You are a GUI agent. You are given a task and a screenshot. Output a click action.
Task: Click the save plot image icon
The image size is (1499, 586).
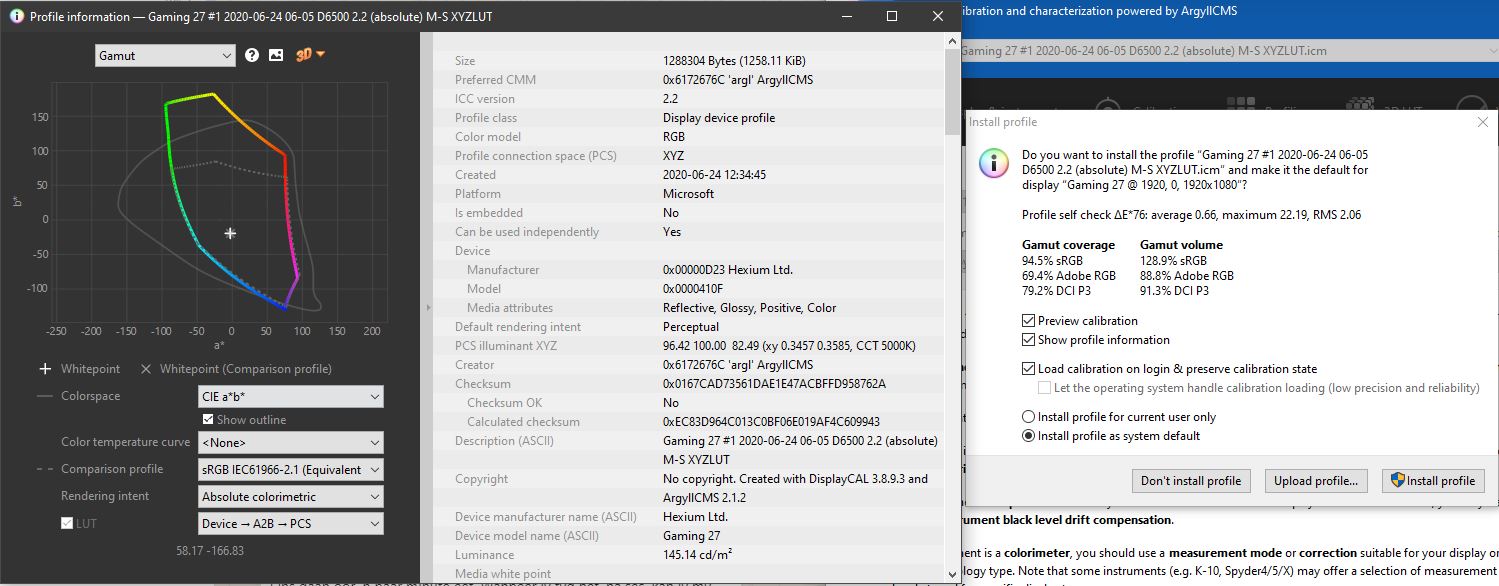tap(276, 55)
